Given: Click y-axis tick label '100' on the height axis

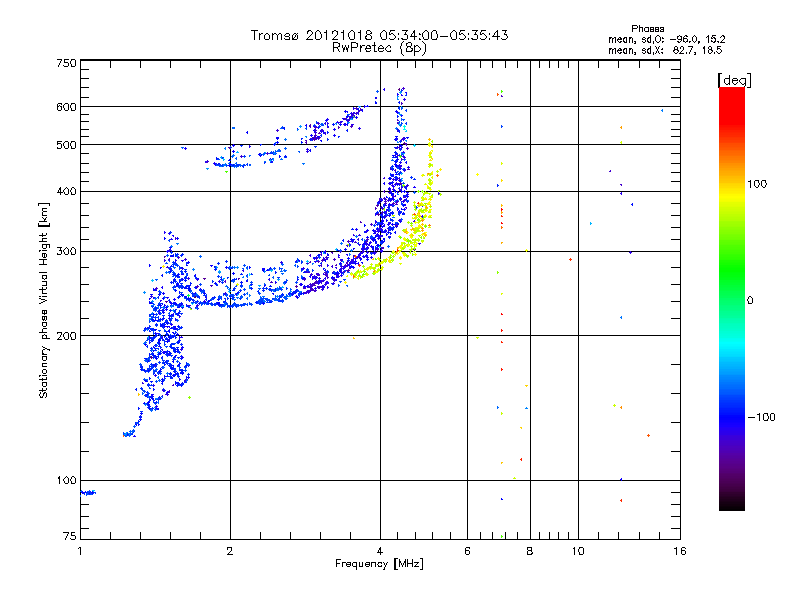Looking at the screenshot, I should pyautogui.click(x=67, y=480).
